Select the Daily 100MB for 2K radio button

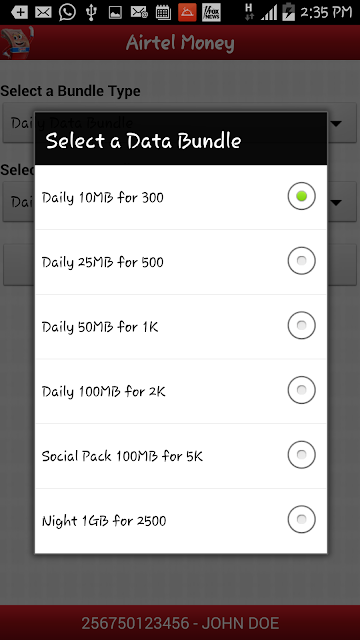(x=301, y=390)
